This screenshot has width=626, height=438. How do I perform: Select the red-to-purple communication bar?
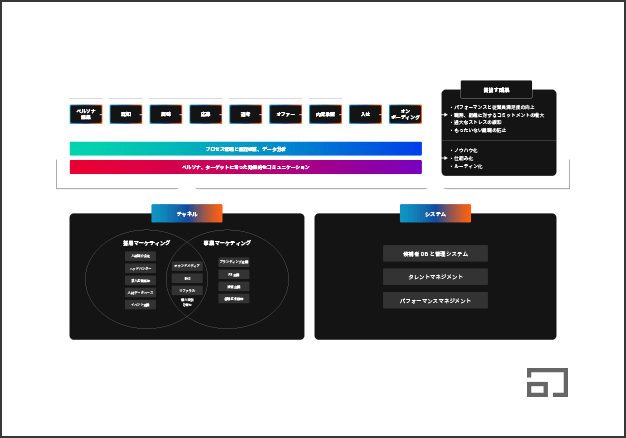click(245, 167)
